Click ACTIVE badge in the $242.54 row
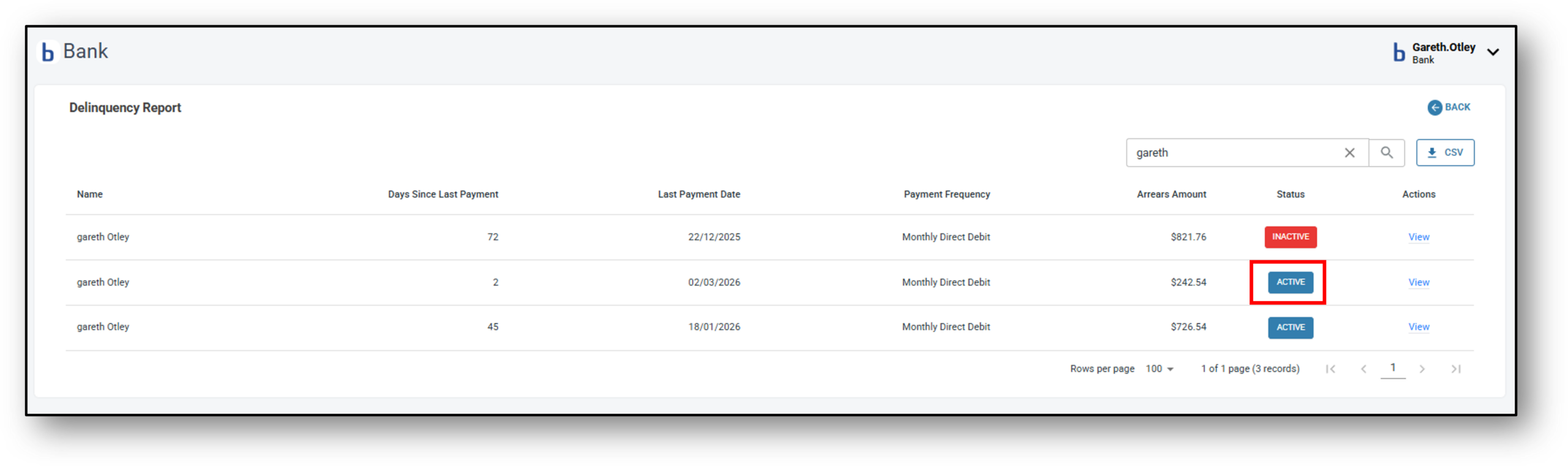Screen dimensions: 1568x467 click(x=1291, y=283)
